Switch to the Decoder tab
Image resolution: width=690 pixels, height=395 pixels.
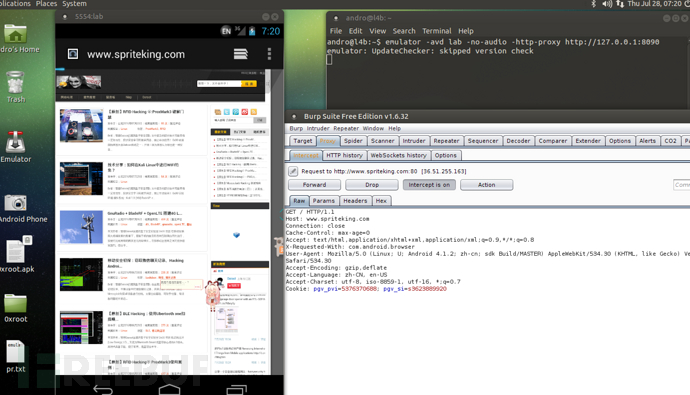pos(518,141)
